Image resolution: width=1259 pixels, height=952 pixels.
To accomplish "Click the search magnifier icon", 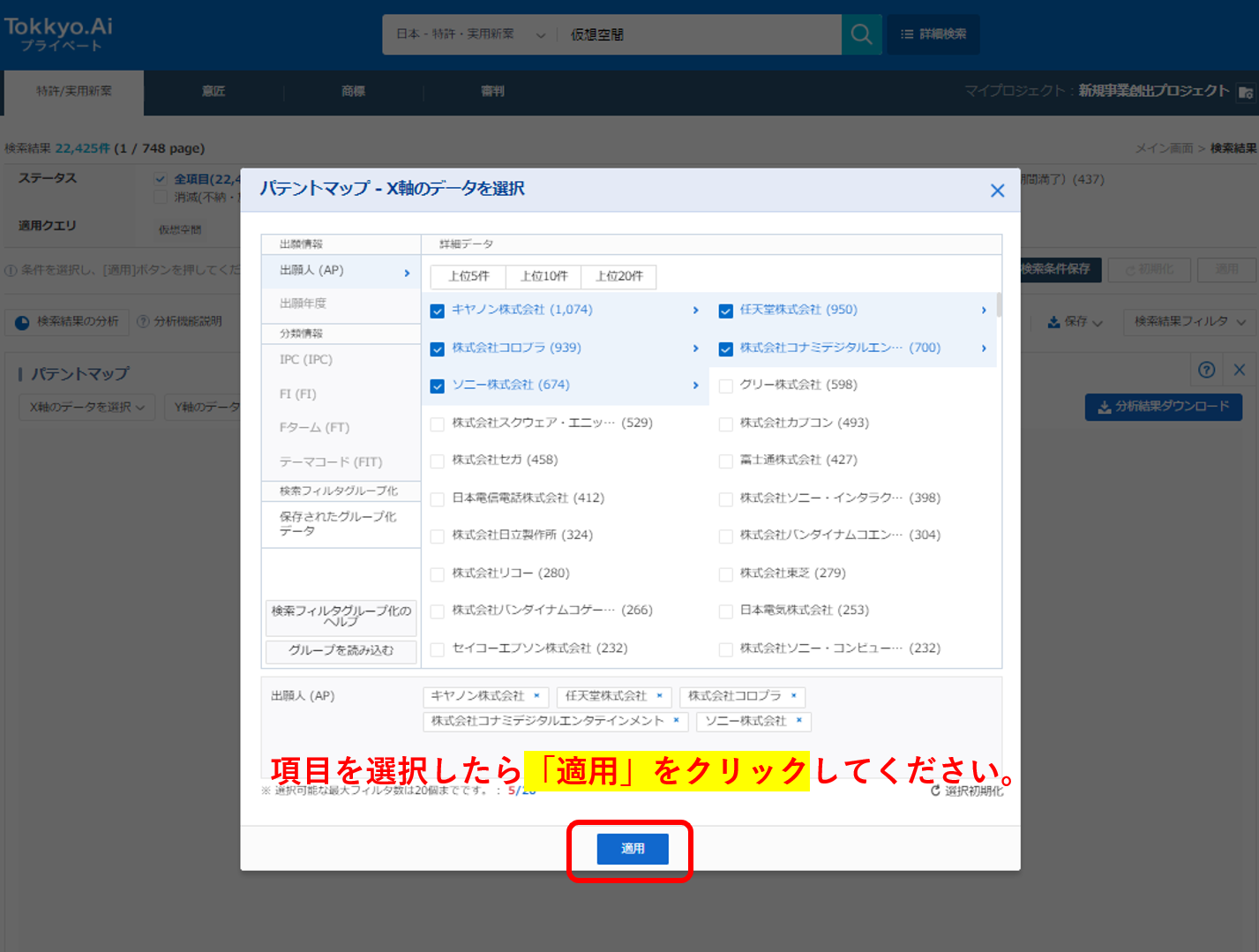I will tap(861, 34).
